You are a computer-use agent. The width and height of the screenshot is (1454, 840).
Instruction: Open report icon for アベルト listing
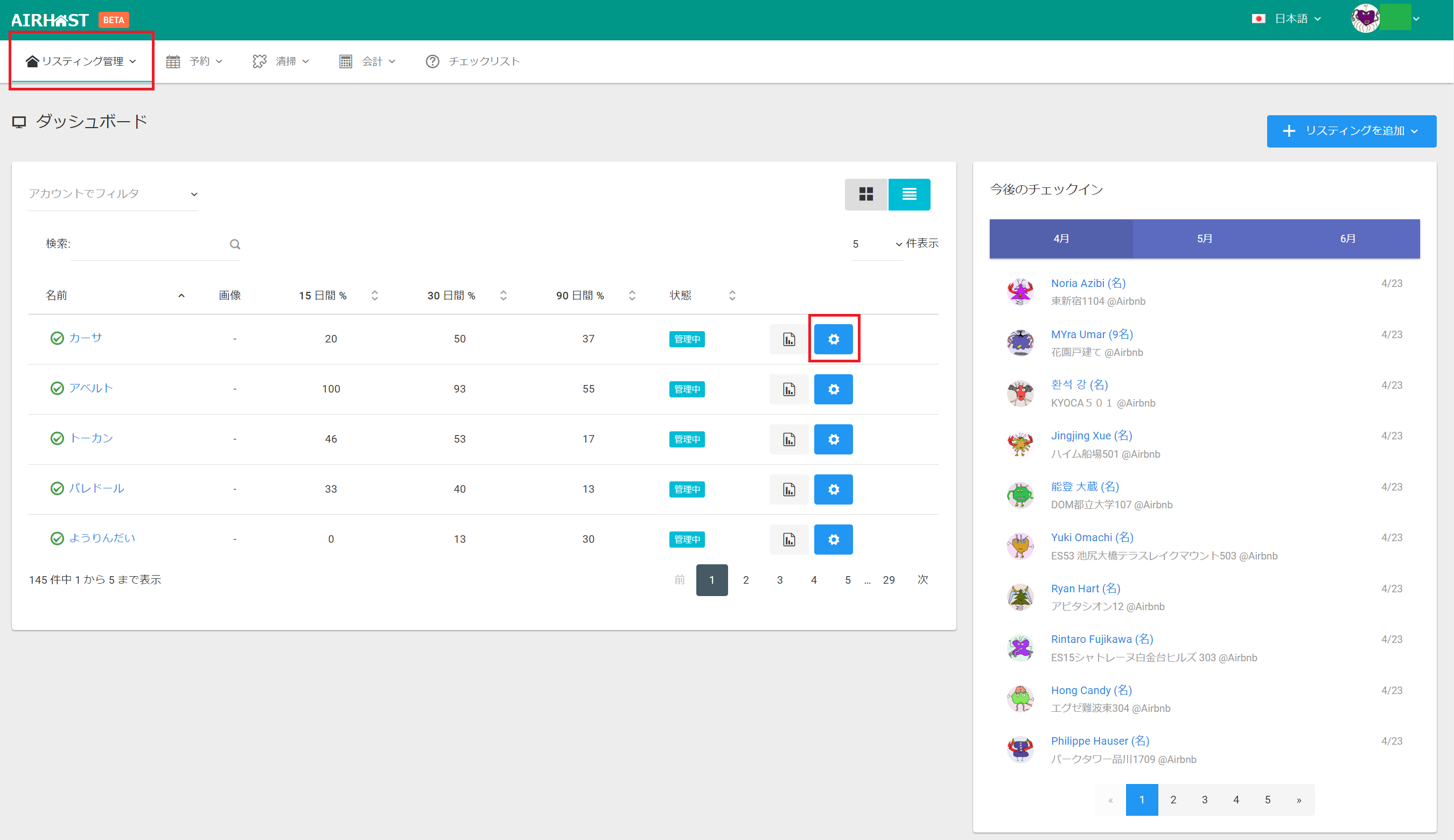(789, 389)
